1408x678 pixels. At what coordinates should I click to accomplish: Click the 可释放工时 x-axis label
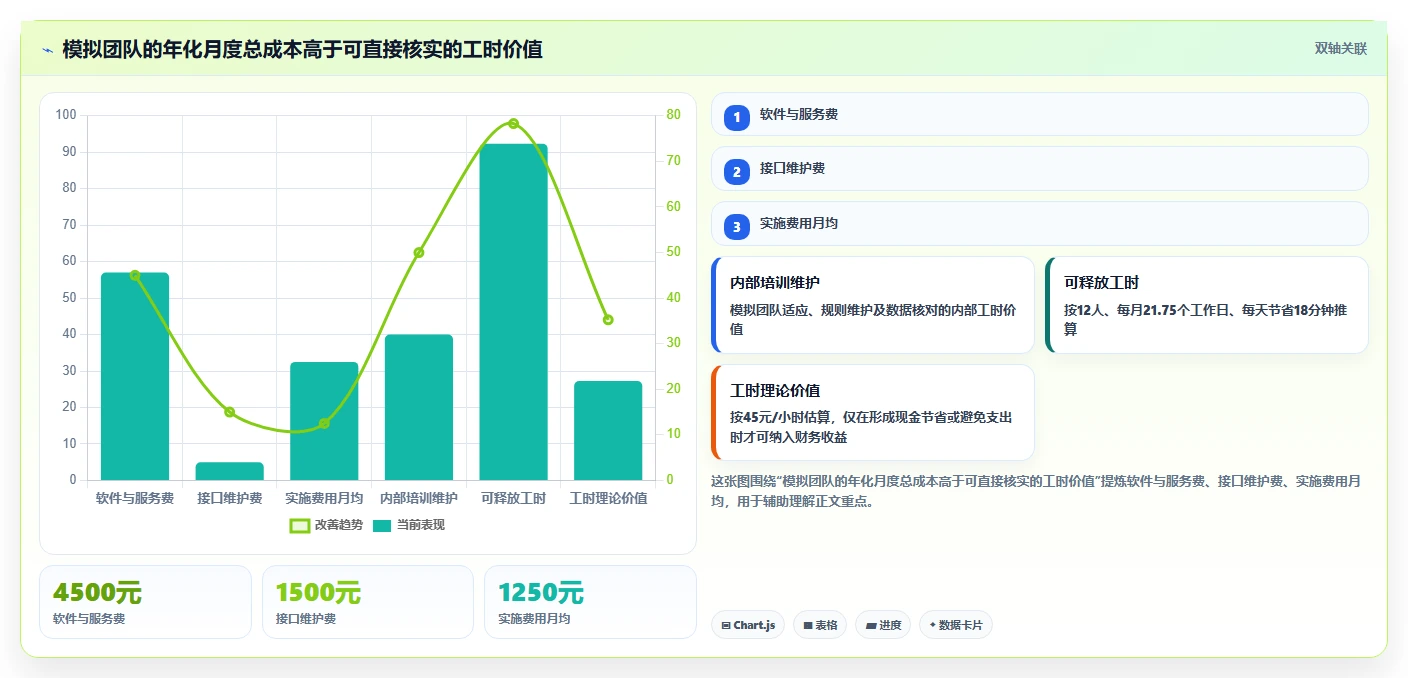coord(513,498)
